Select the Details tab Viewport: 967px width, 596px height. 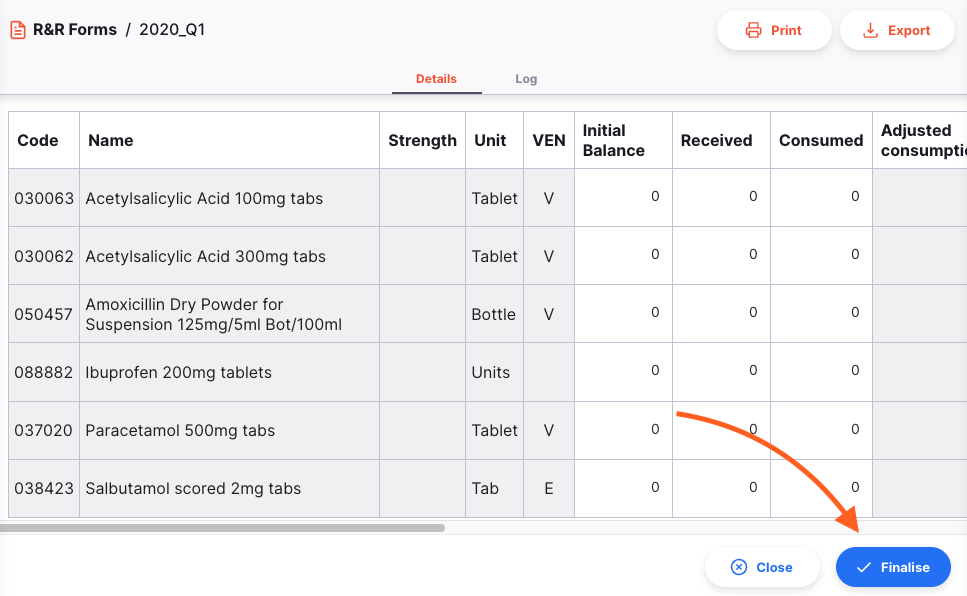tap(436, 79)
